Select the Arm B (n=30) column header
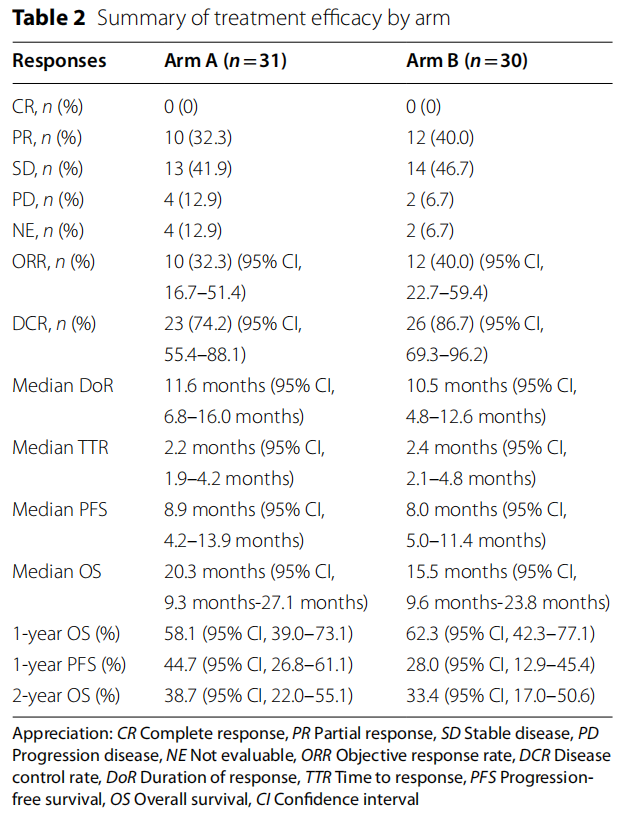Image resolution: width=634 pixels, height=816 pixels. pyautogui.click(x=467, y=61)
